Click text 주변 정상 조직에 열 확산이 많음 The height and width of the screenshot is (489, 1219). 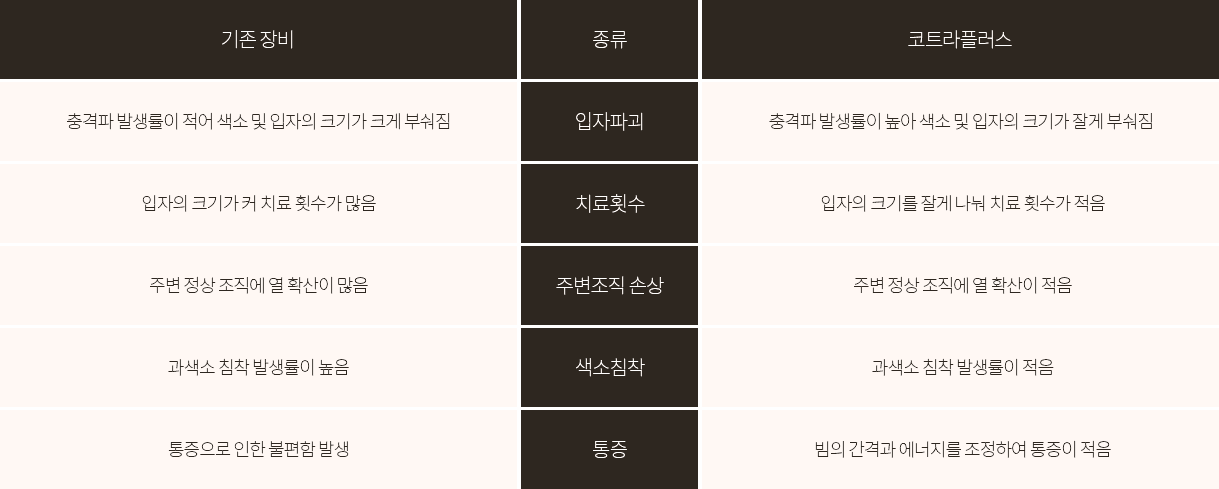tap(258, 285)
